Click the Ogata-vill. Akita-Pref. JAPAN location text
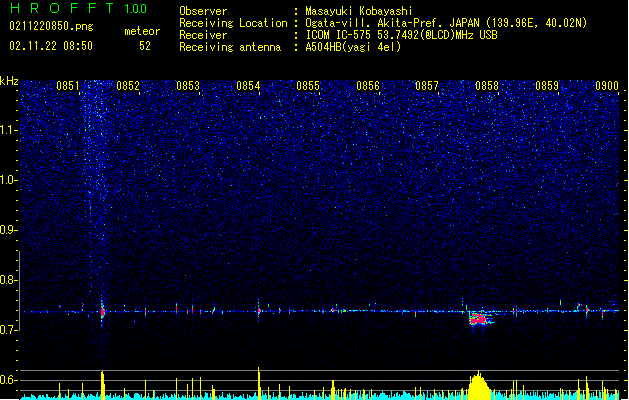629x400 pixels. pos(446,23)
